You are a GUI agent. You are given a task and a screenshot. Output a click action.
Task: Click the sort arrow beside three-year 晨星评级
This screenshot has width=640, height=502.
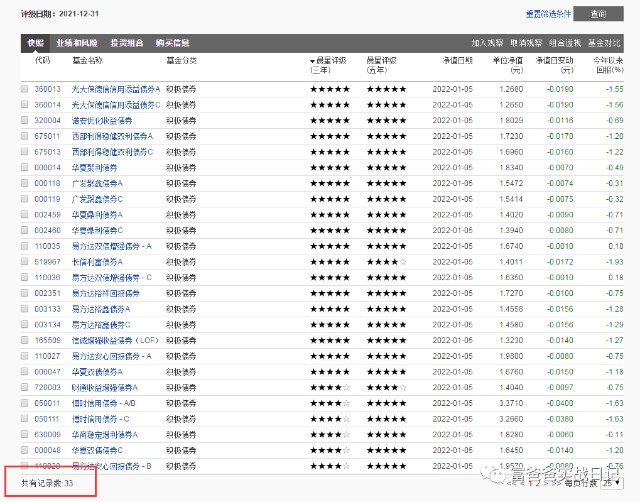coord(312,62)
